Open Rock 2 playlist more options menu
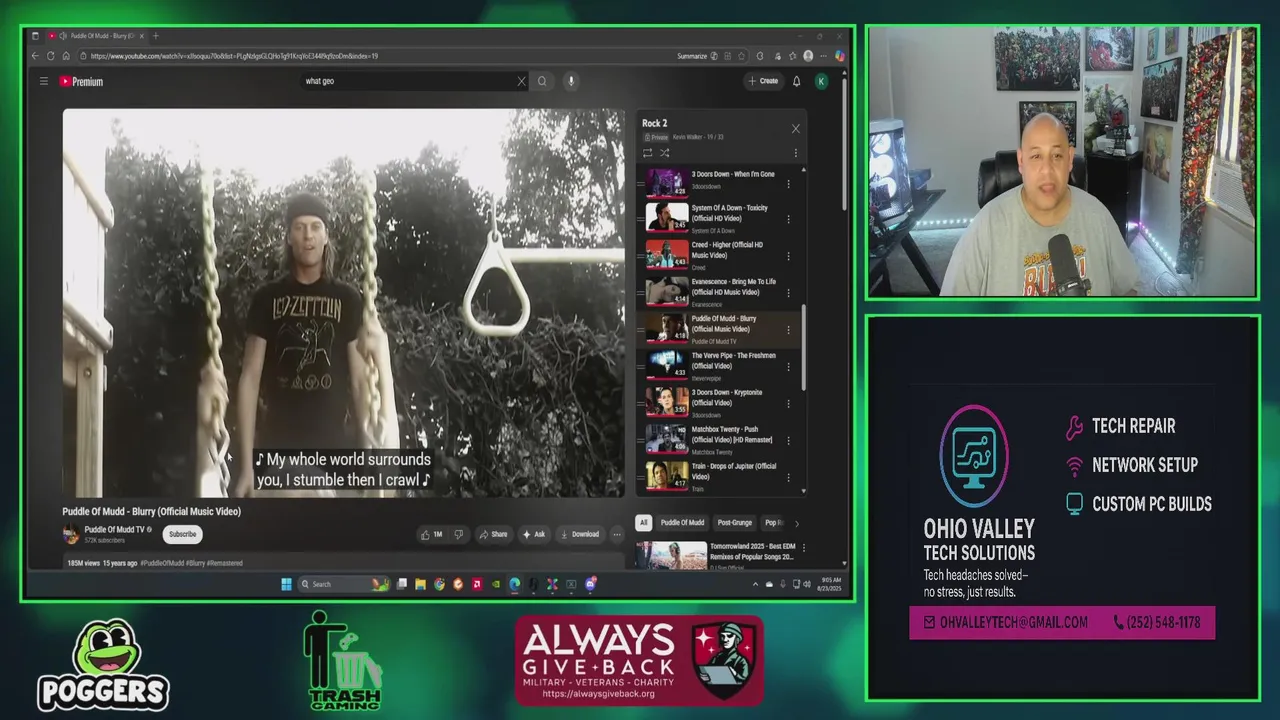Image resolution: width=1280 pixels, height=720 pixels. [x=796, y=153]
